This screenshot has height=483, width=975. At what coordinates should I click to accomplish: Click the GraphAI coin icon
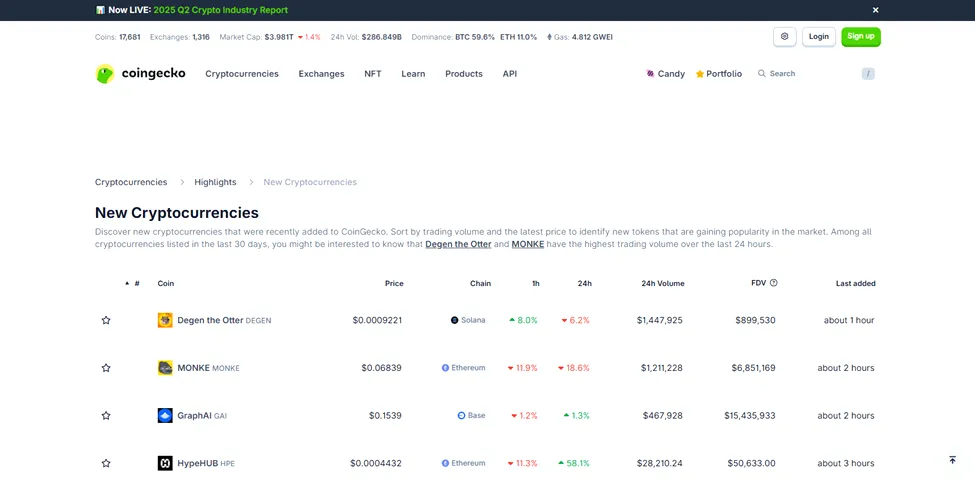[x=165, y=415]
